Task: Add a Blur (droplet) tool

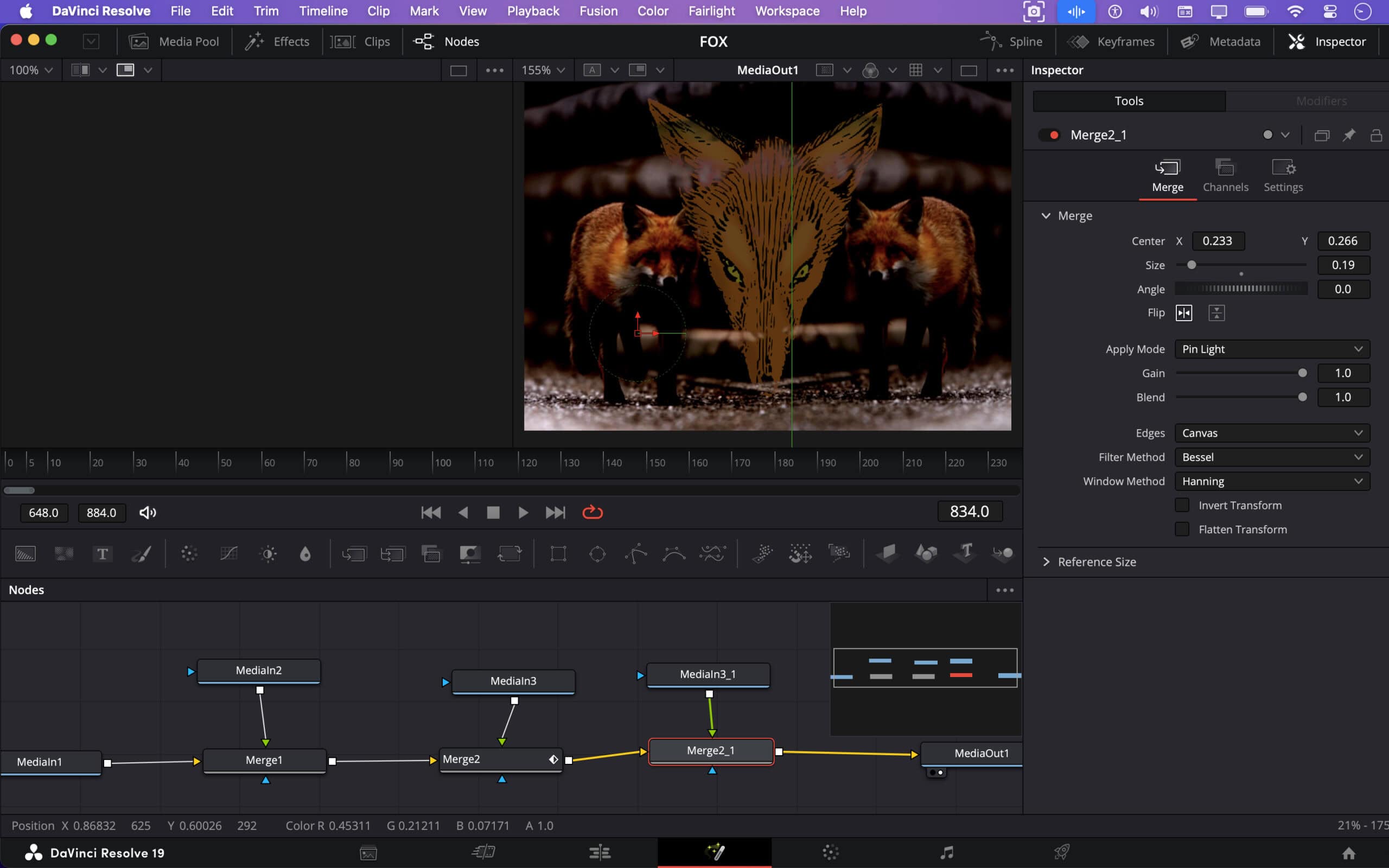Action: pyautogui.click(x=305, y=553)
